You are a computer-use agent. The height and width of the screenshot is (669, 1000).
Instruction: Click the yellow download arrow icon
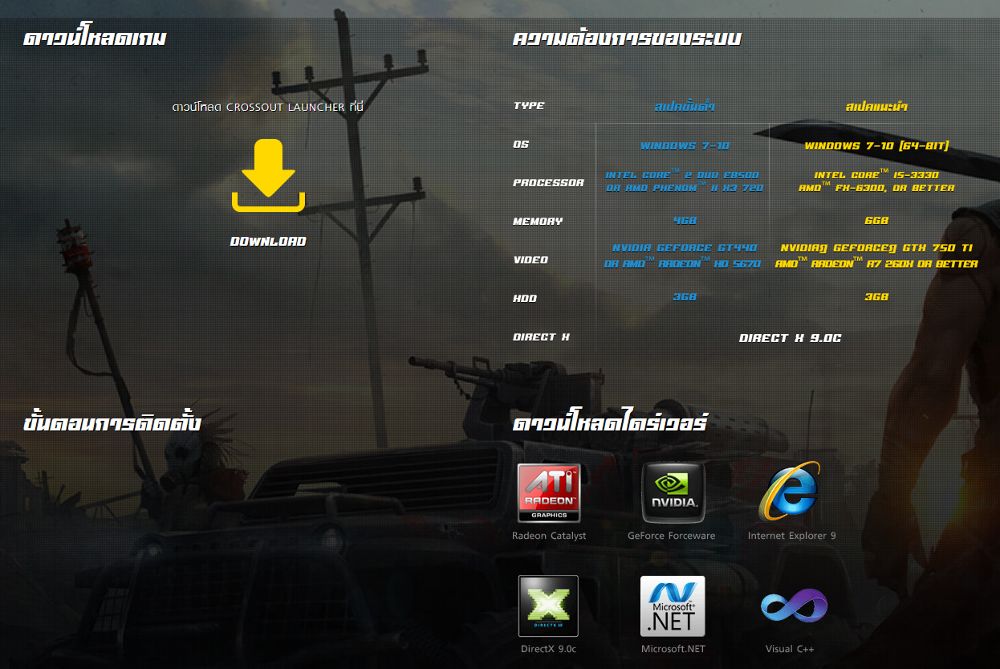tap(268, 177)
